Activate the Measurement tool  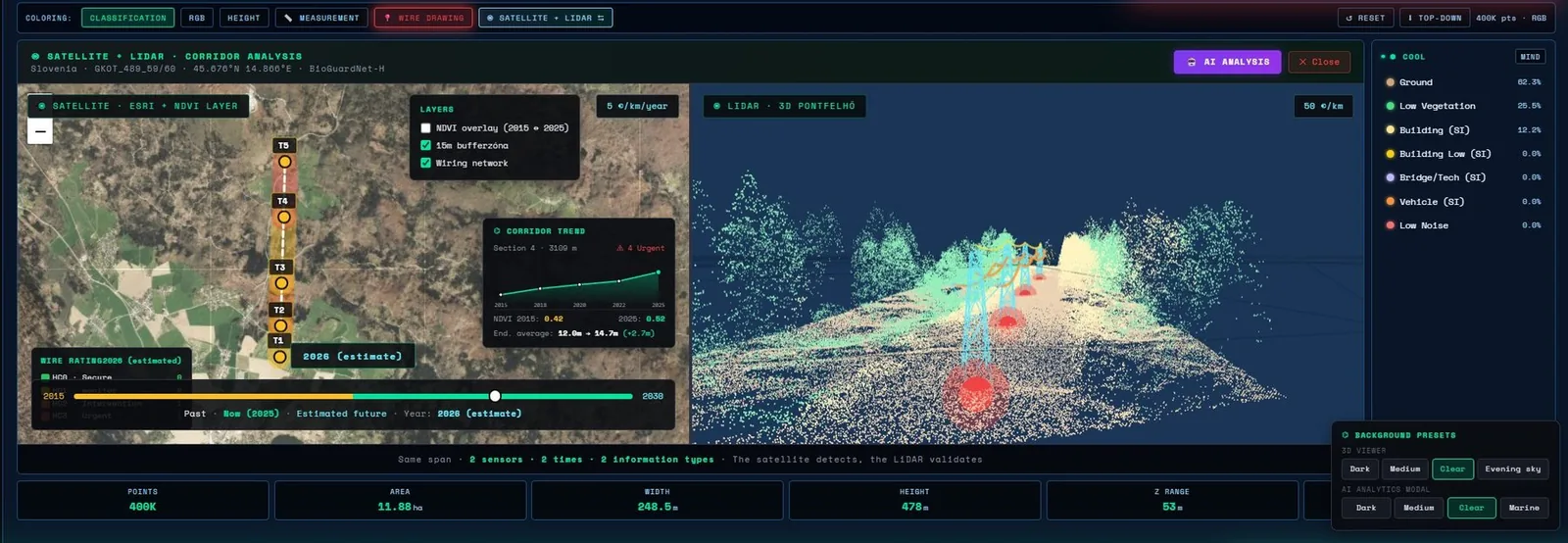click(x=321, y=18)
